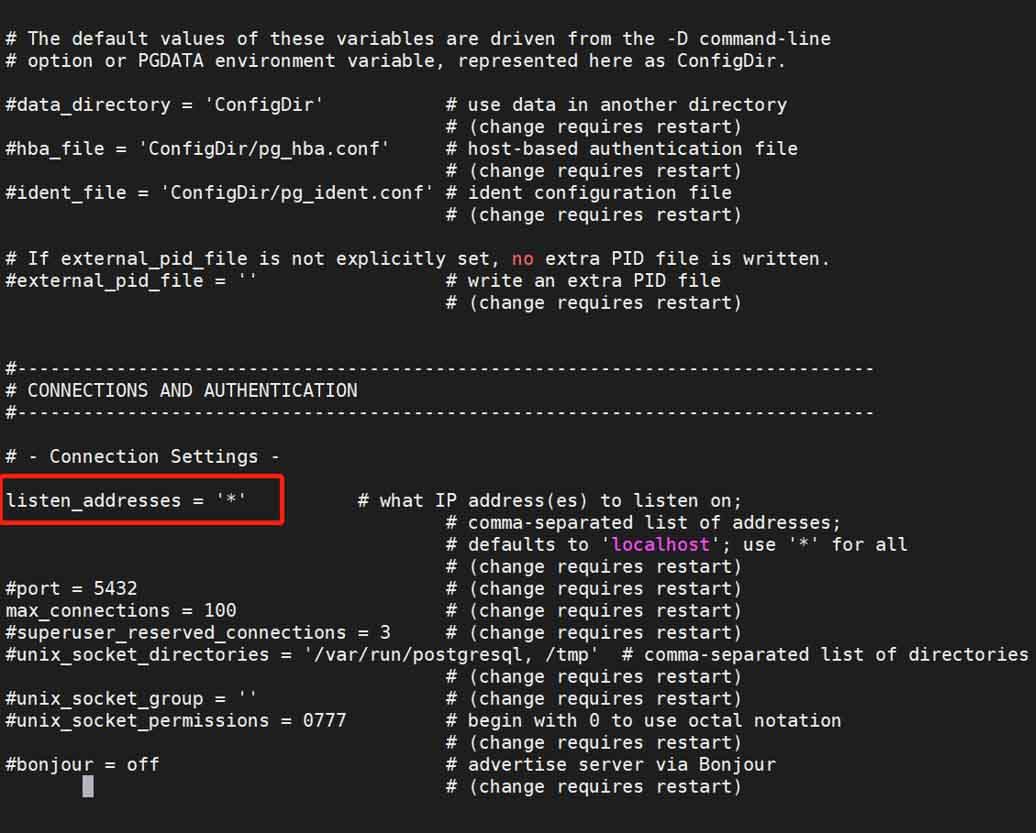Click the max_connections = 100 setting

[121, 610]
